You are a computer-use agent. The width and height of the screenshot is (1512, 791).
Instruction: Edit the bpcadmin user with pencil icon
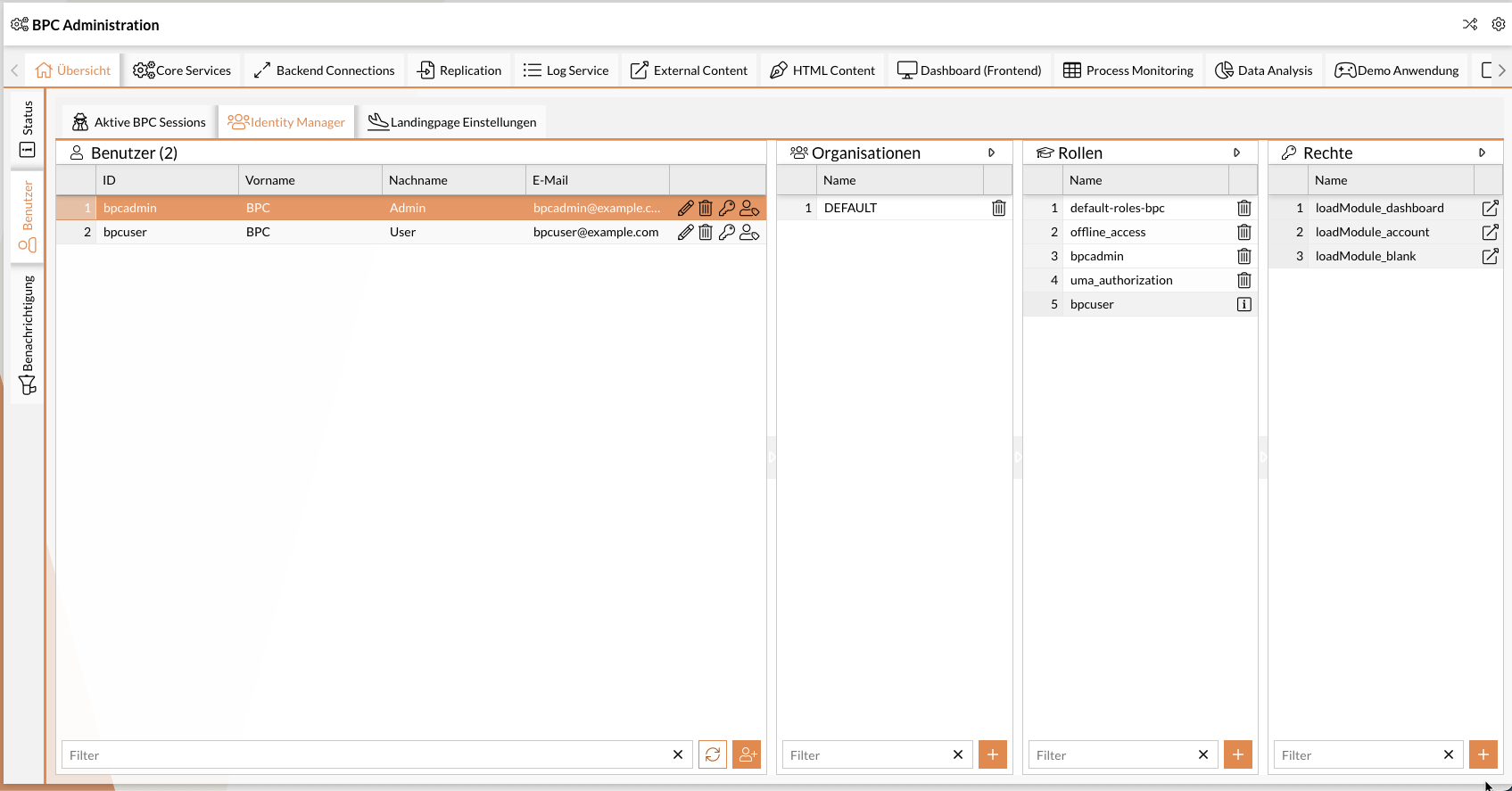pos(685,208)
